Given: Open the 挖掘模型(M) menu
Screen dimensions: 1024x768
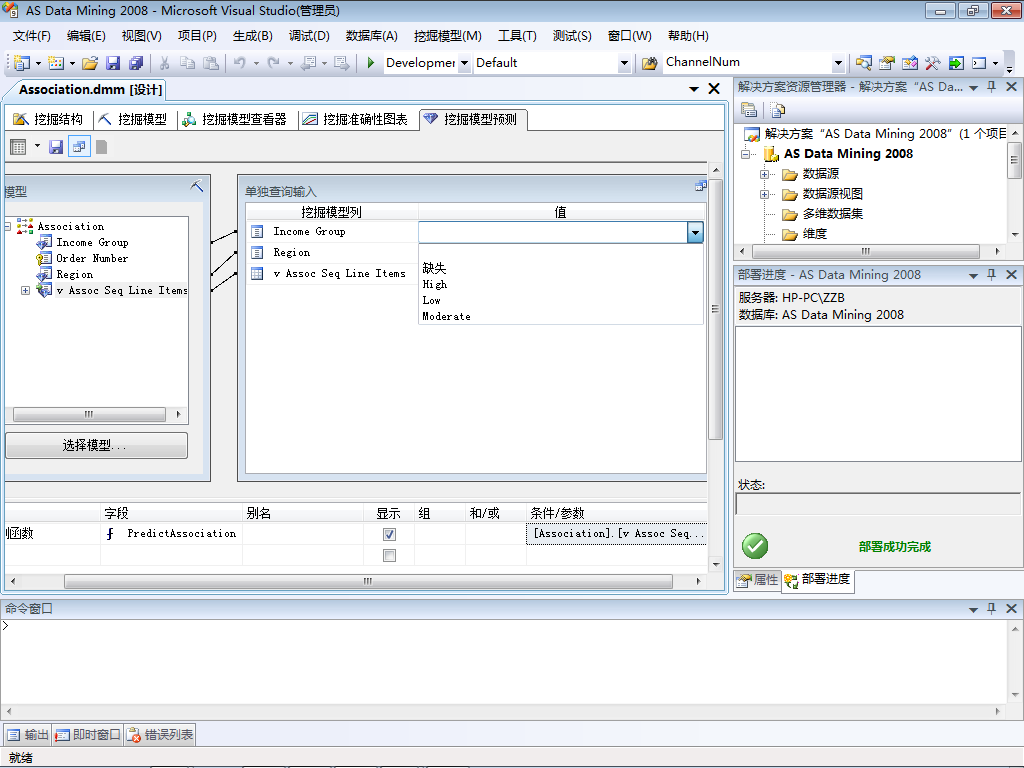Looking at the screenshot, I should coord(447,36).
